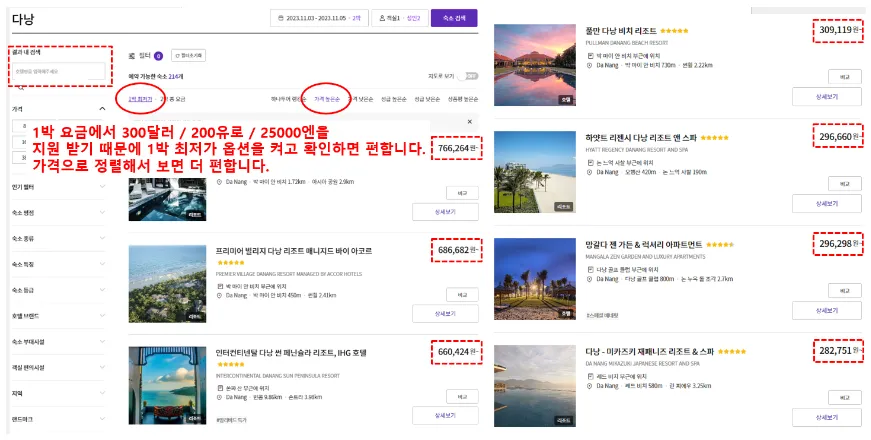Expand the 숙소 특징 filter section
This screenshot has width=871, height=440.
(58, 264)
